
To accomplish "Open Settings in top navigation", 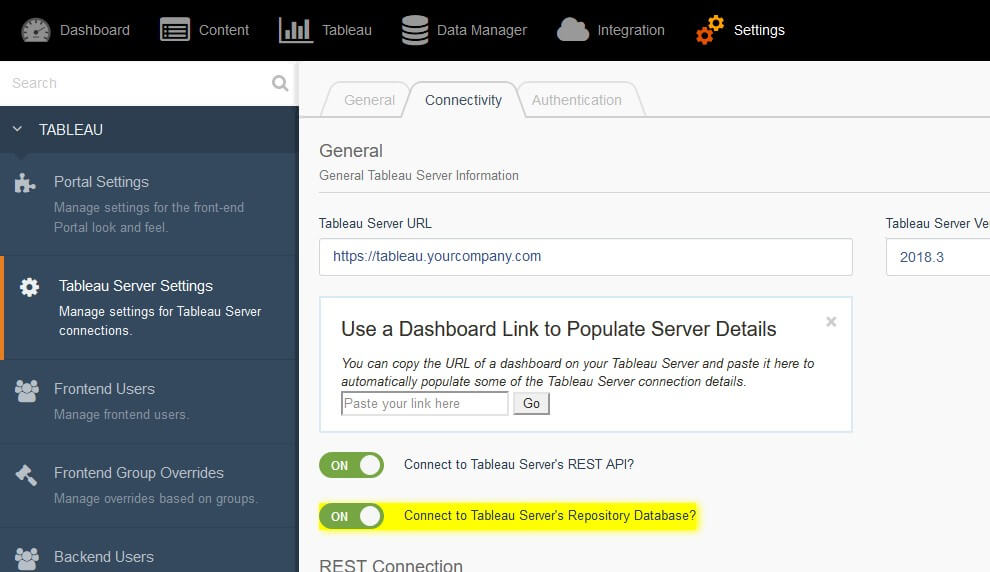I will [740, 30].
